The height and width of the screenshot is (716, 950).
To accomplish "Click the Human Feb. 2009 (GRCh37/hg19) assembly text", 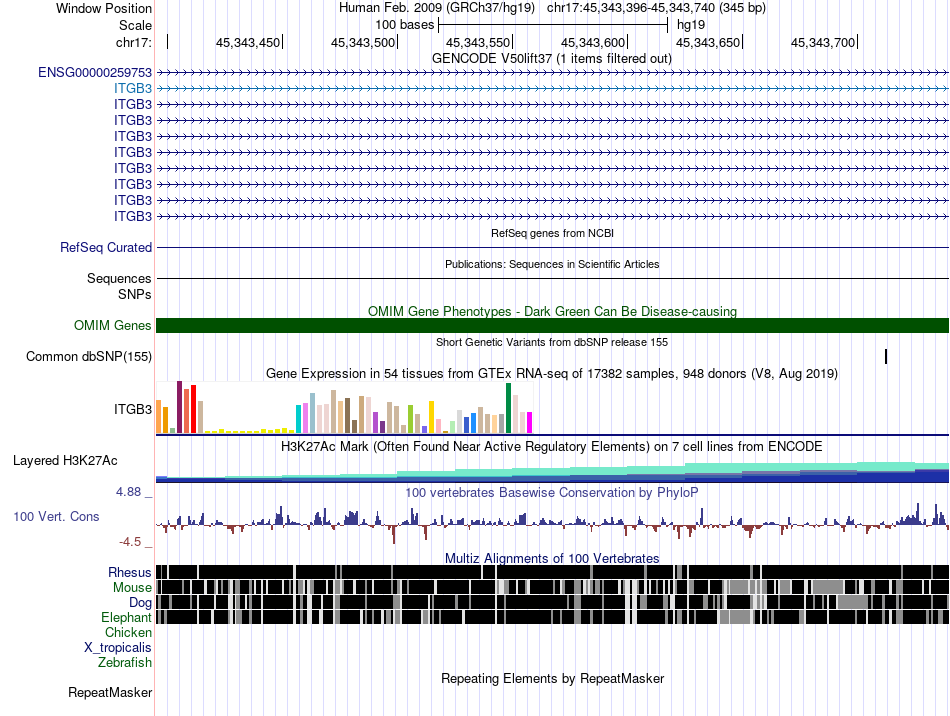I will (436, 8).
